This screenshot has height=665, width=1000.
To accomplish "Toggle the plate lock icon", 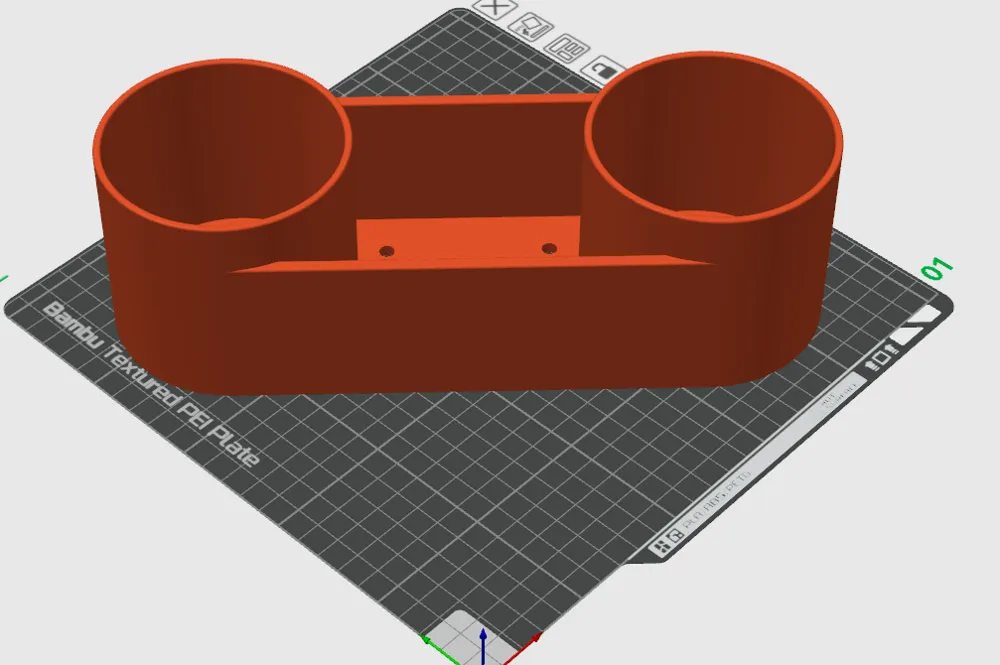I will 603,69.
